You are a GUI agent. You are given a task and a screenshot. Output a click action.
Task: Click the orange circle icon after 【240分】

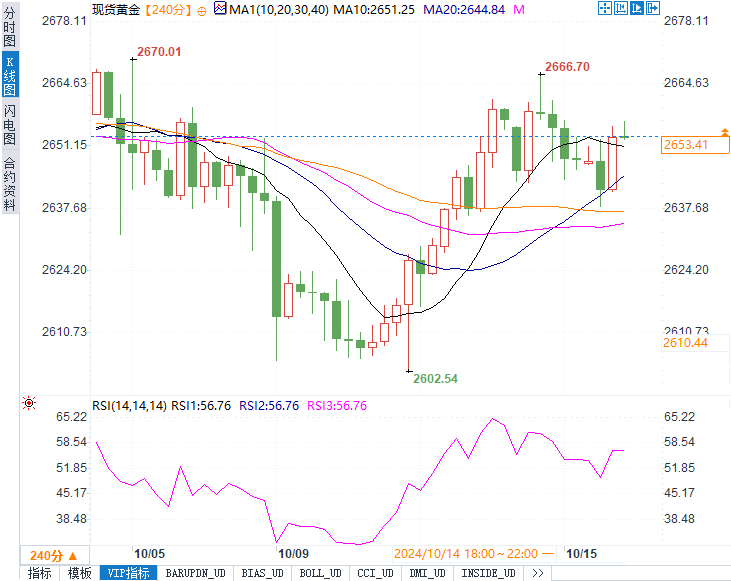(202, 10)
